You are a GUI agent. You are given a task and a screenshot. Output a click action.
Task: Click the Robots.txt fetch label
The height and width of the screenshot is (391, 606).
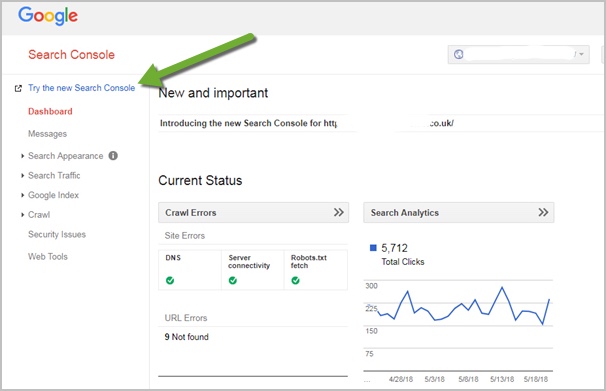308,262
